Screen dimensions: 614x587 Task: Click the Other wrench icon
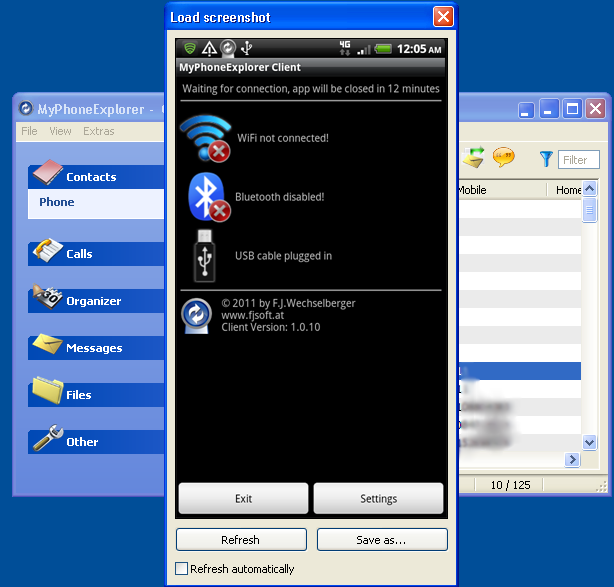[x=47, y=439]
